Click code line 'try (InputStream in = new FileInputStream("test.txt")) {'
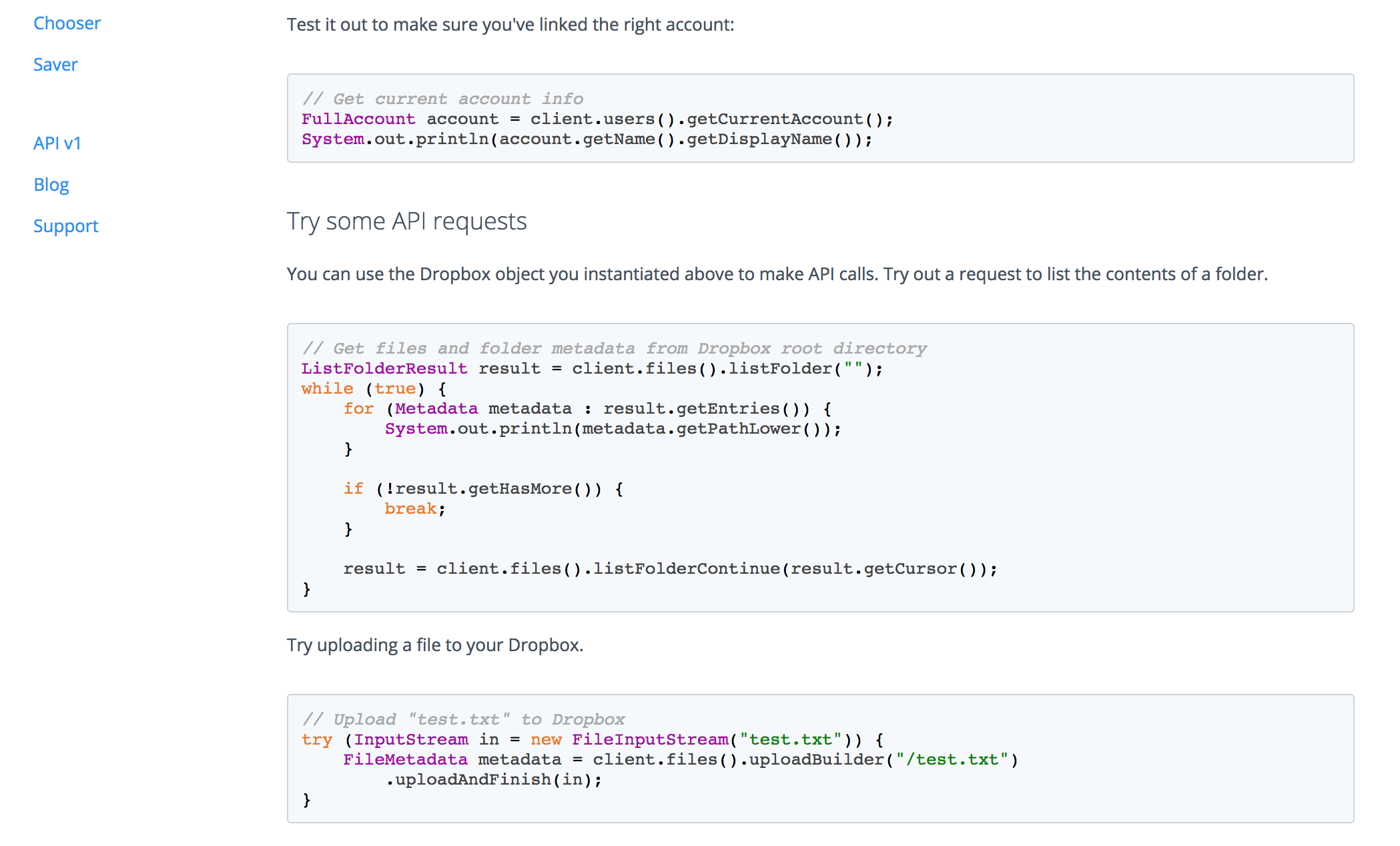Viewport: 1400px width, 846px height. (593, 739)
